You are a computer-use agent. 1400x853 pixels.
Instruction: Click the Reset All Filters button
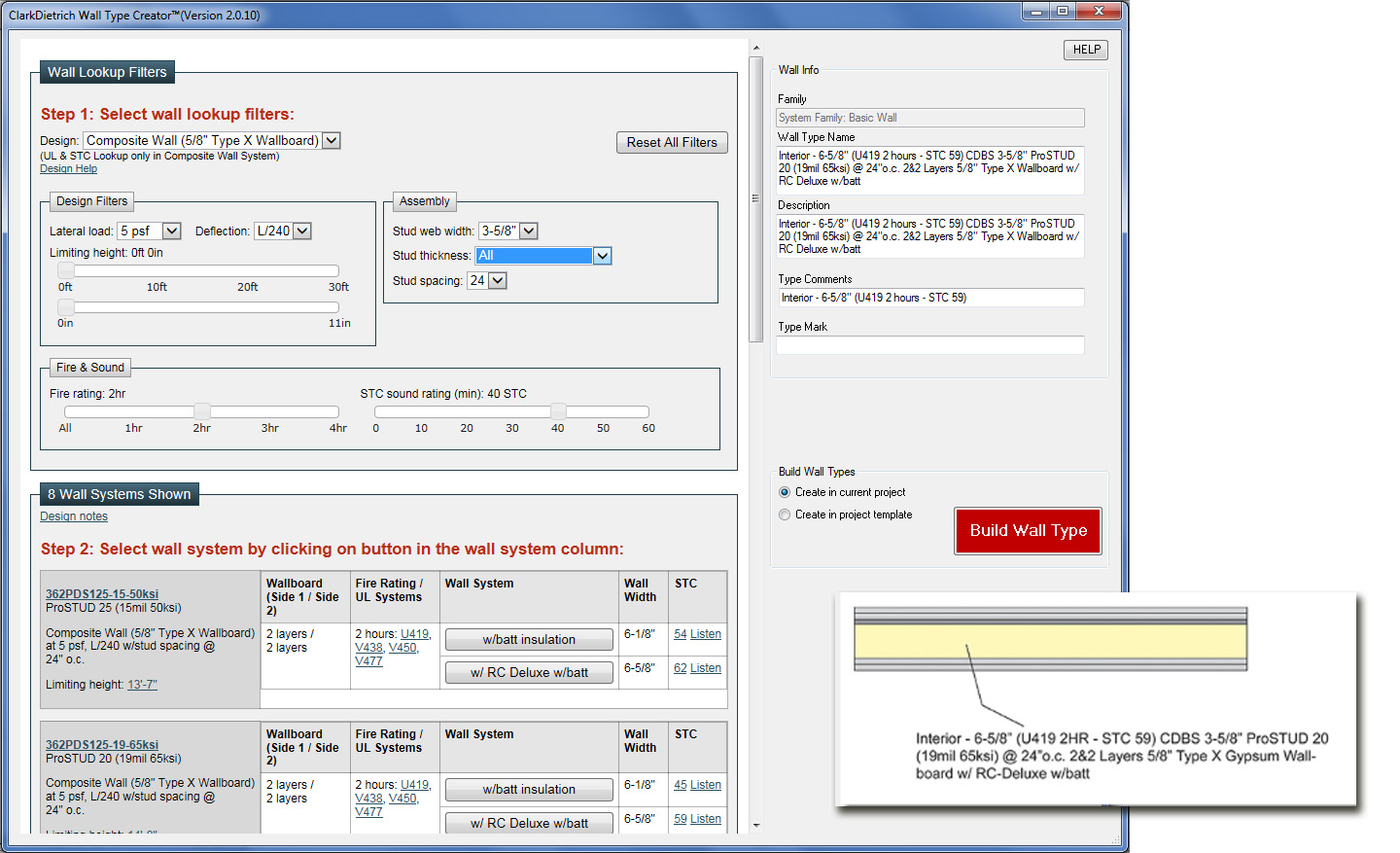coord(672,142)
